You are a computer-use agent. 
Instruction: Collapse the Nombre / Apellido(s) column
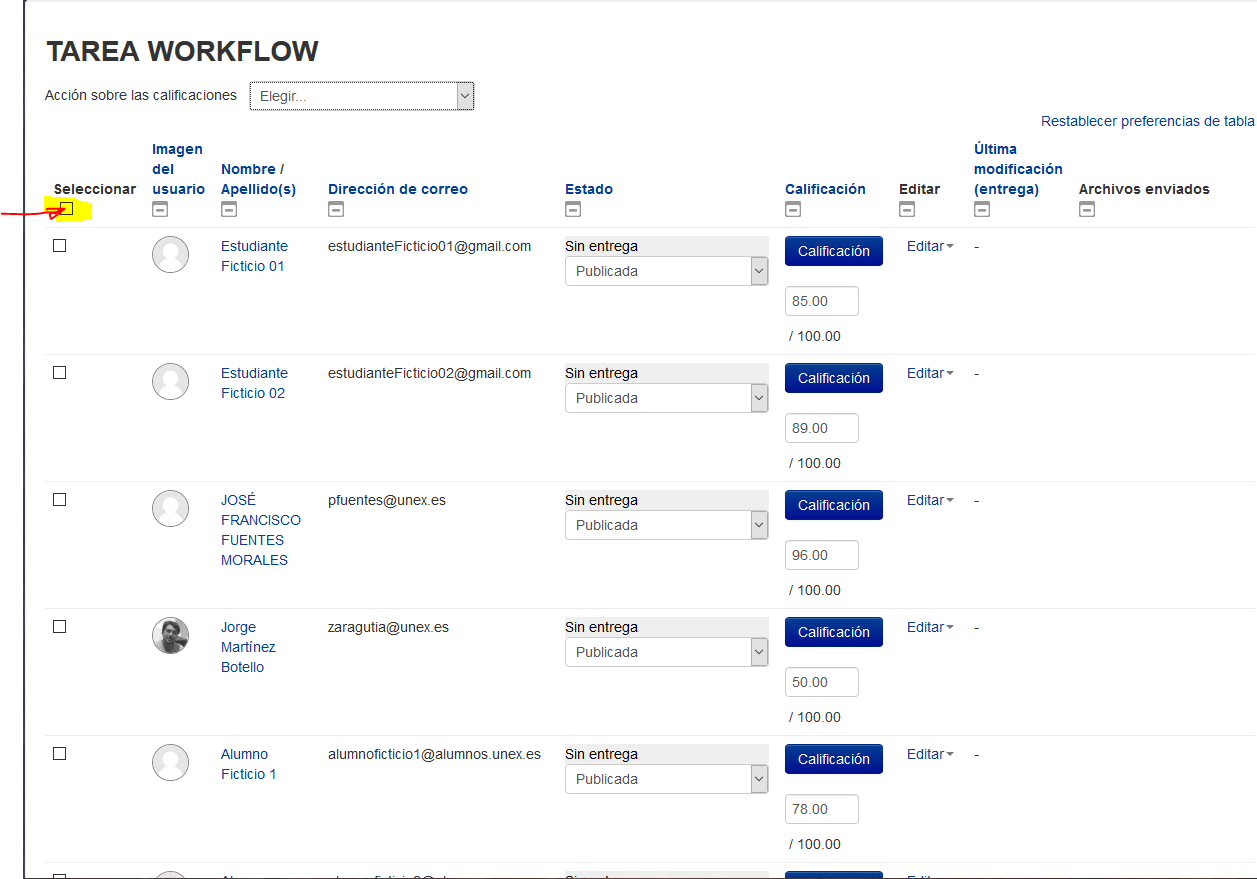click(x=229, y=210)
